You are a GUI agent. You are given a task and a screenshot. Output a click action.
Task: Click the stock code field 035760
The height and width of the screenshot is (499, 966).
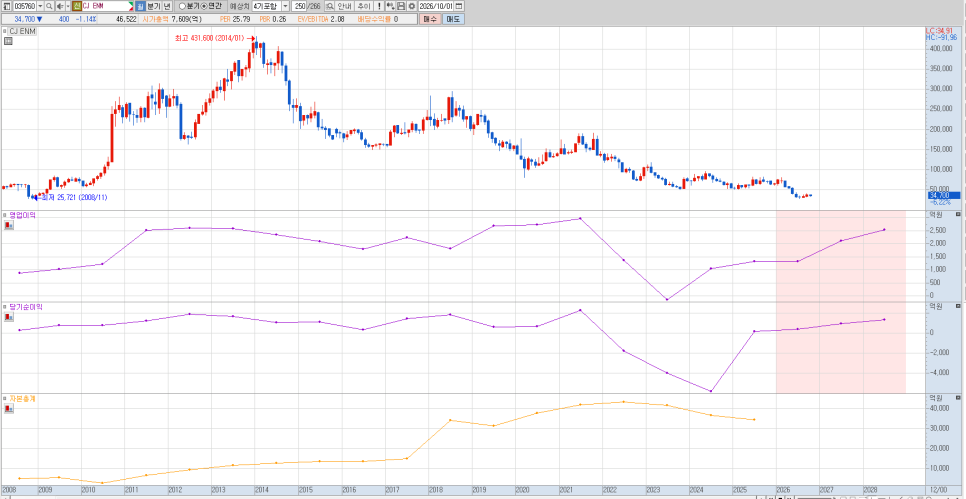point(25,6)
